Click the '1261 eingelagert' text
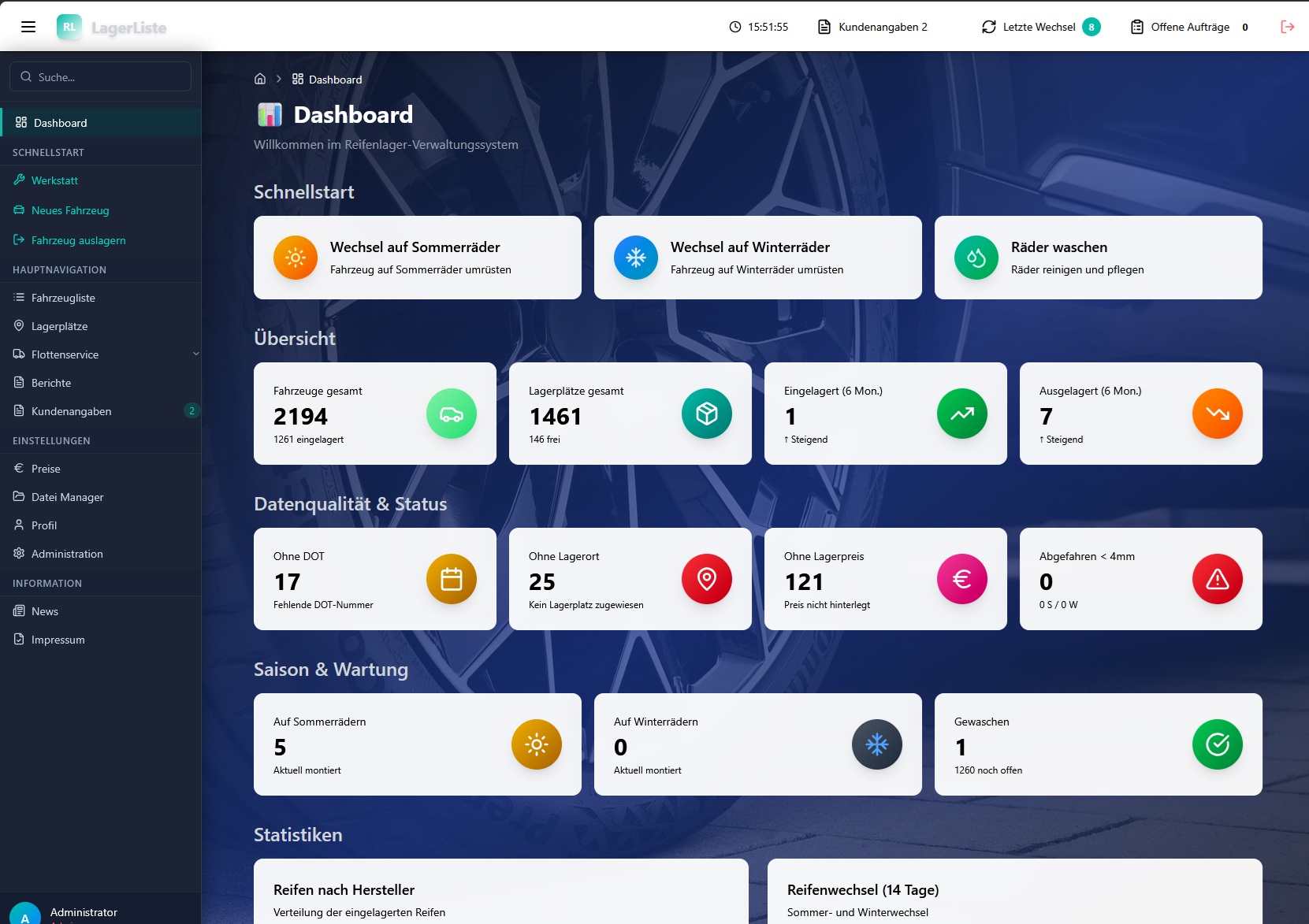This screenshot has width=1309, height=924. (x=308, y=440)
